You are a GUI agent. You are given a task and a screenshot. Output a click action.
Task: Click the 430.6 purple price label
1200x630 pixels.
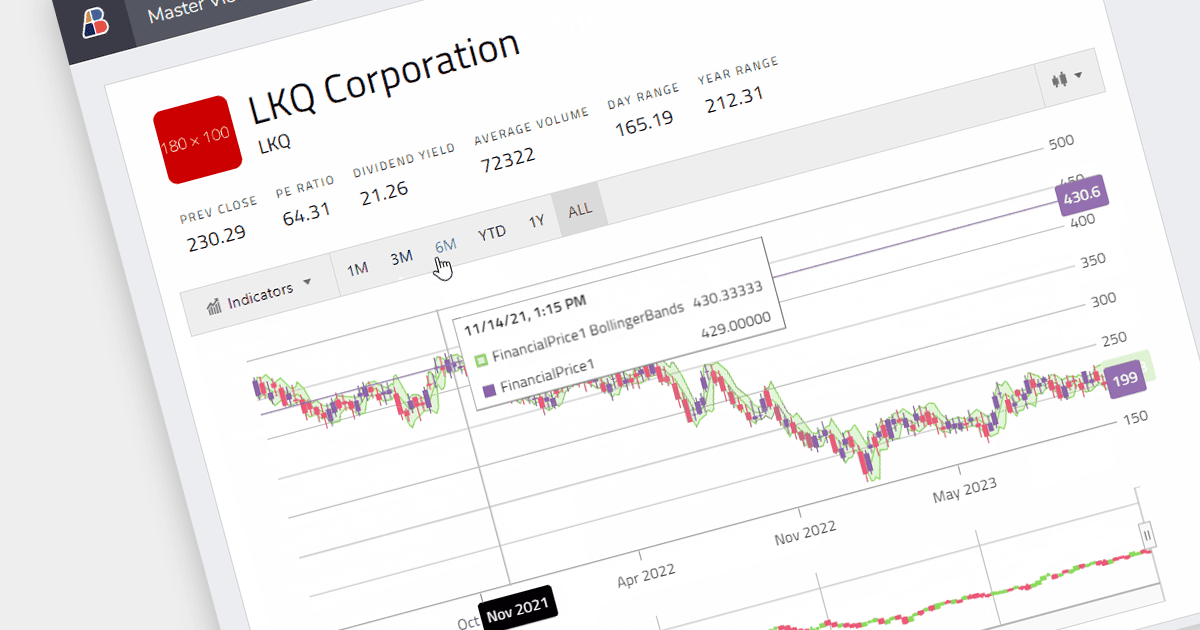pos(1080,195)
